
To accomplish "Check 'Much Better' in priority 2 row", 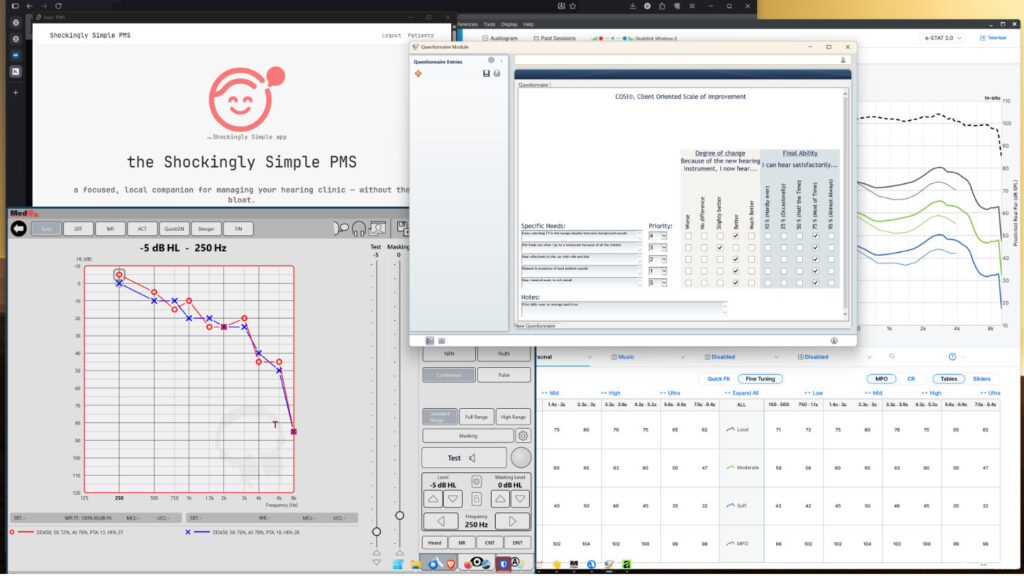I will tap(752, 259).
